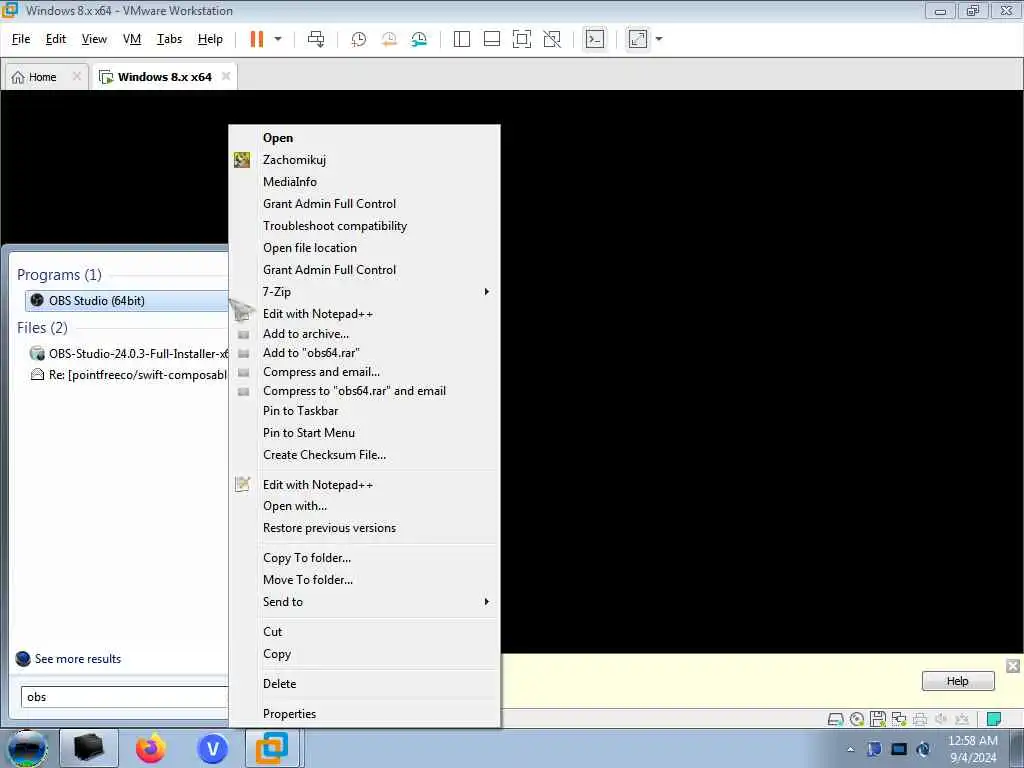Open the Edit menu
This screenshot has height=768, width=1024.
[56, 39]
